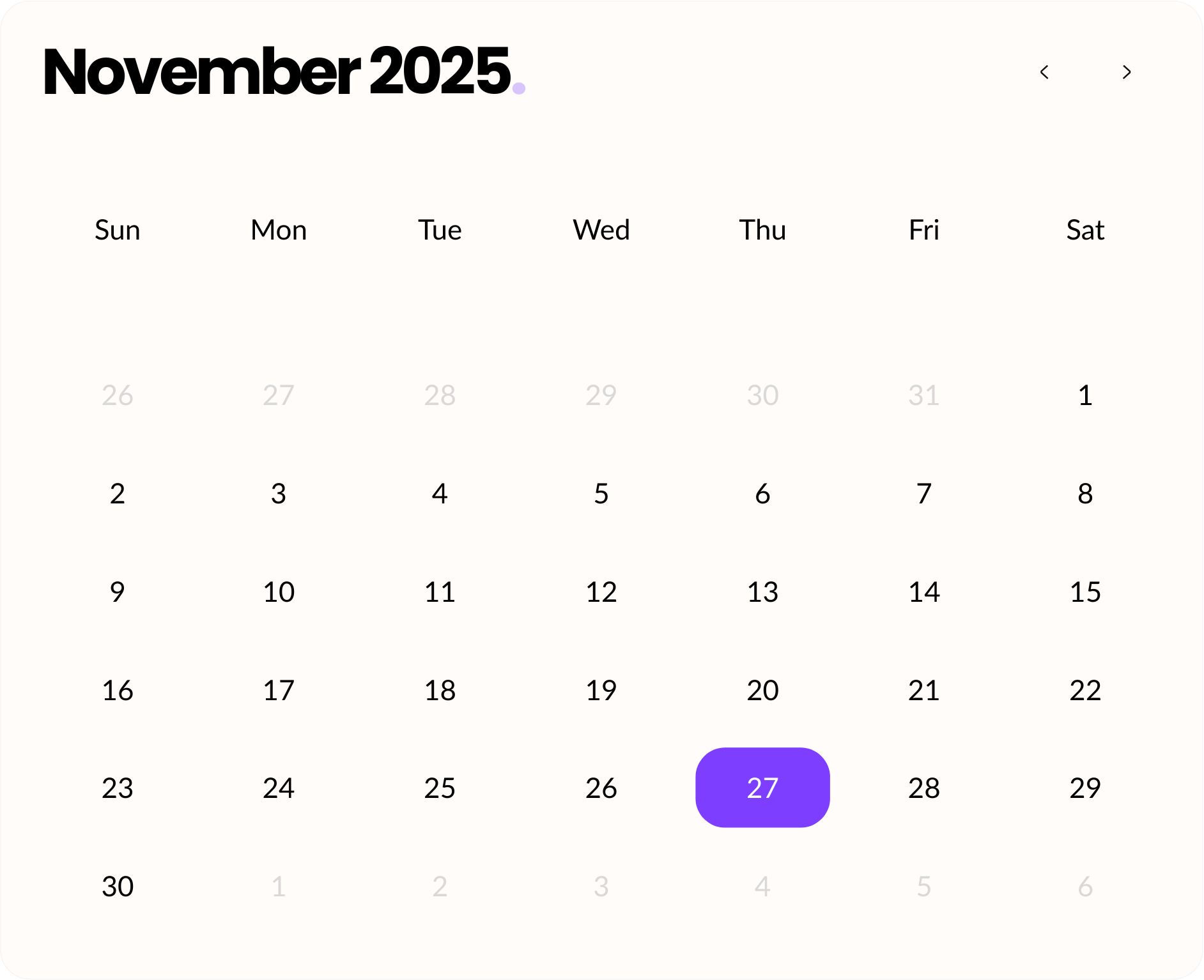Click greyed-out December 1
1204x980 pixels.
click(x=279, y=887)
